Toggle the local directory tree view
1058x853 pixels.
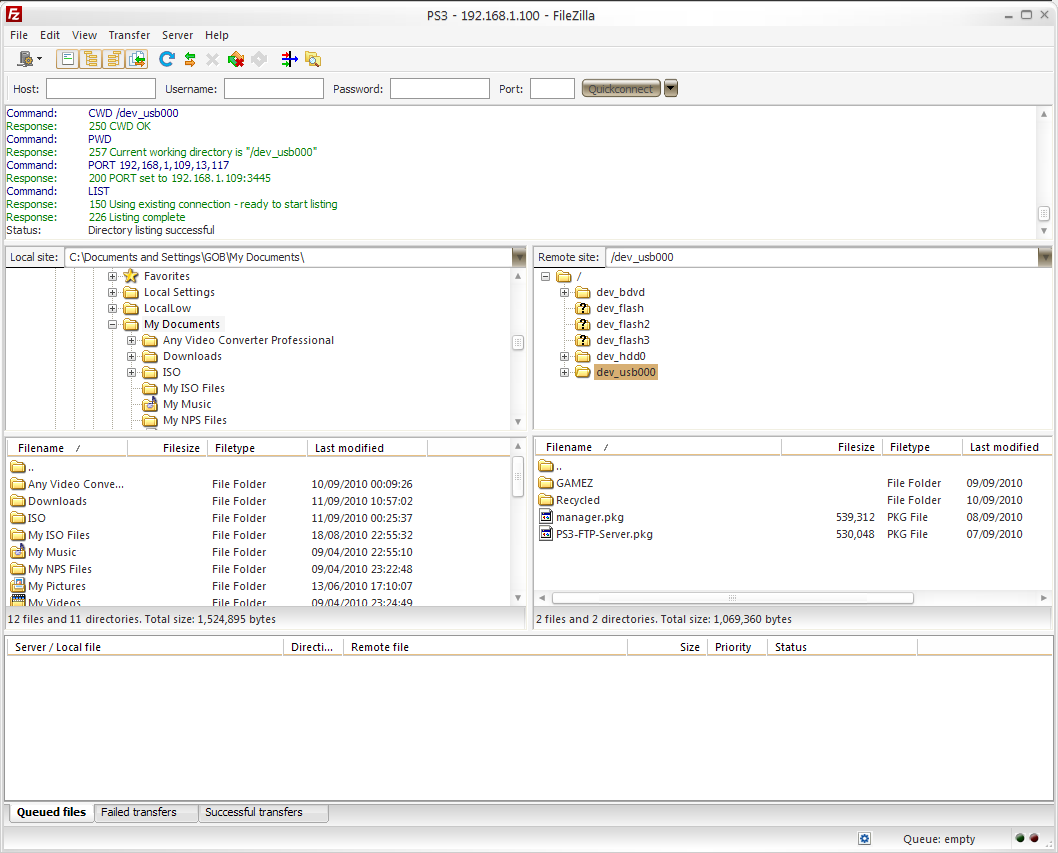[91, 60]
